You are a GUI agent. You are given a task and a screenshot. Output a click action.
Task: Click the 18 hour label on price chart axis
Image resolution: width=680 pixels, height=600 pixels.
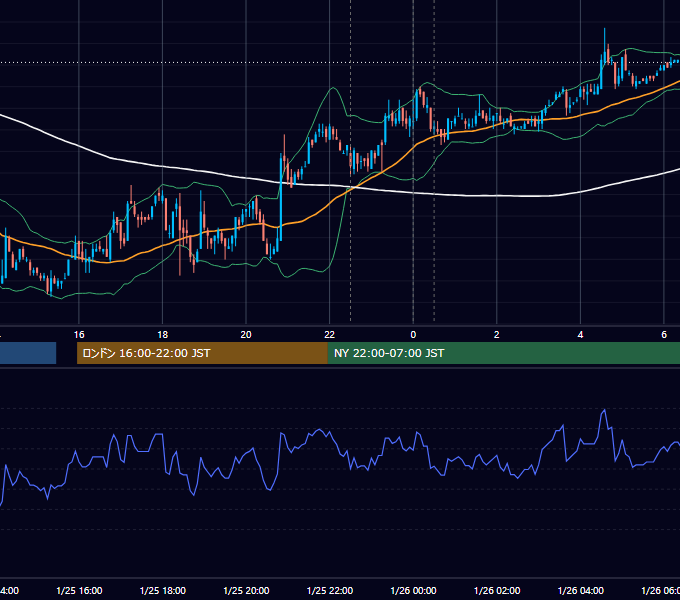pyautogui.click(x=162, y=335)
